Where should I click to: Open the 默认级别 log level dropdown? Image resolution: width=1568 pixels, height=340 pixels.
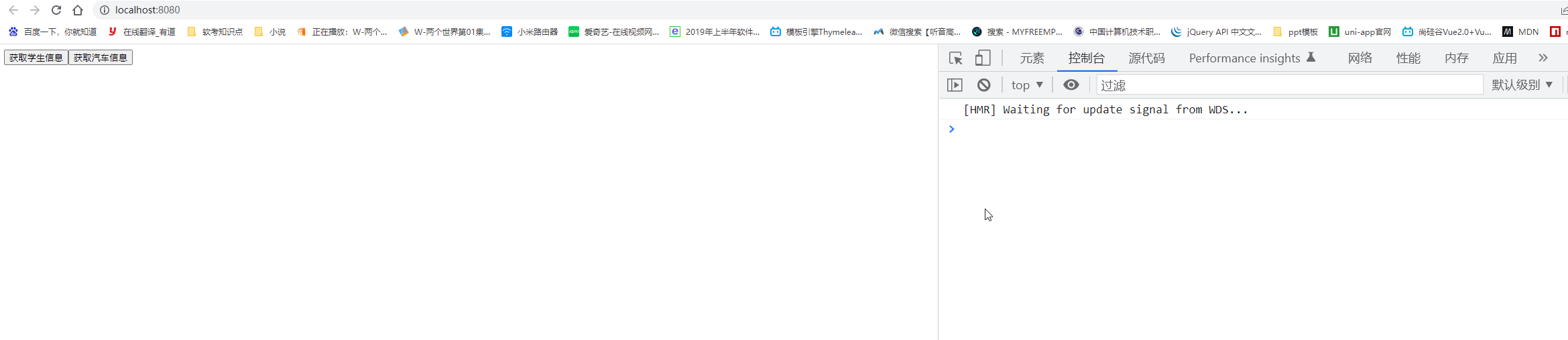pyautogui.click(x=1522, y=85)
